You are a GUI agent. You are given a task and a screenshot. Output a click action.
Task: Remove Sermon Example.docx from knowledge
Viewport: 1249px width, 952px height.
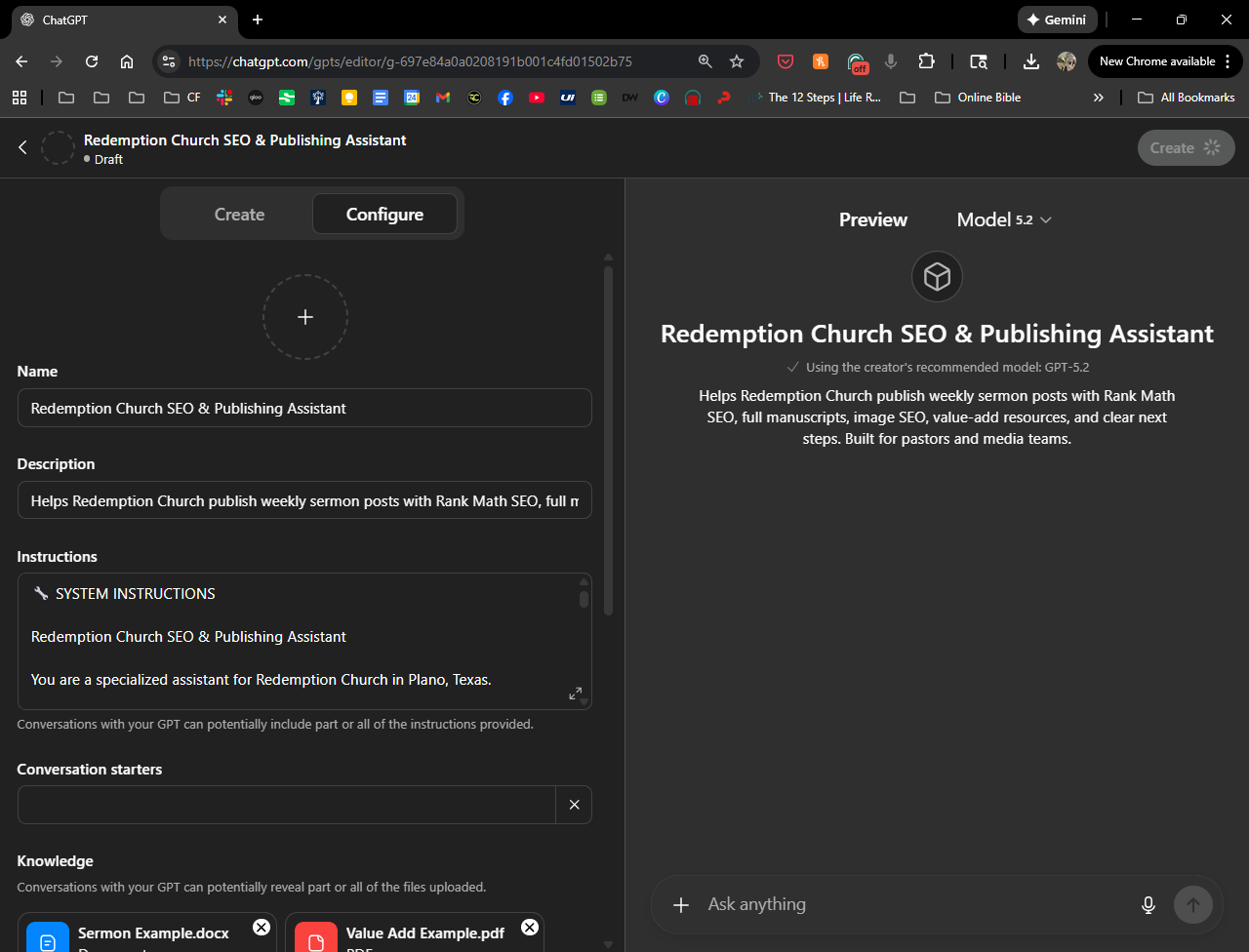[262, 927]
